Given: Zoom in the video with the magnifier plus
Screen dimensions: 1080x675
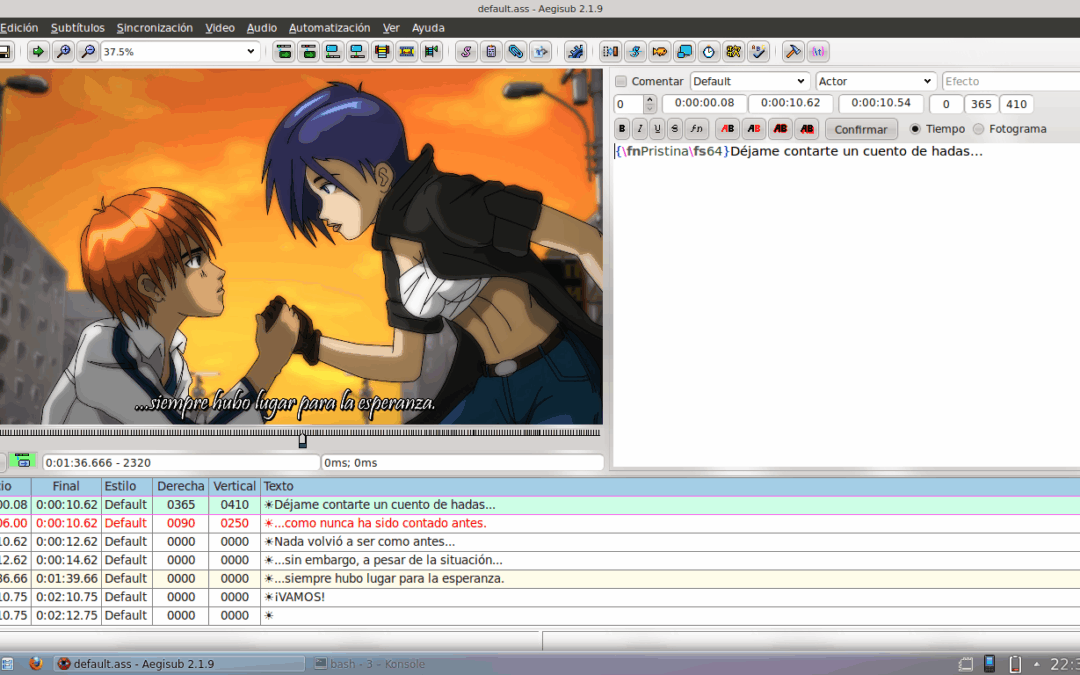Looking at the screenshot, I should [63, 52].
